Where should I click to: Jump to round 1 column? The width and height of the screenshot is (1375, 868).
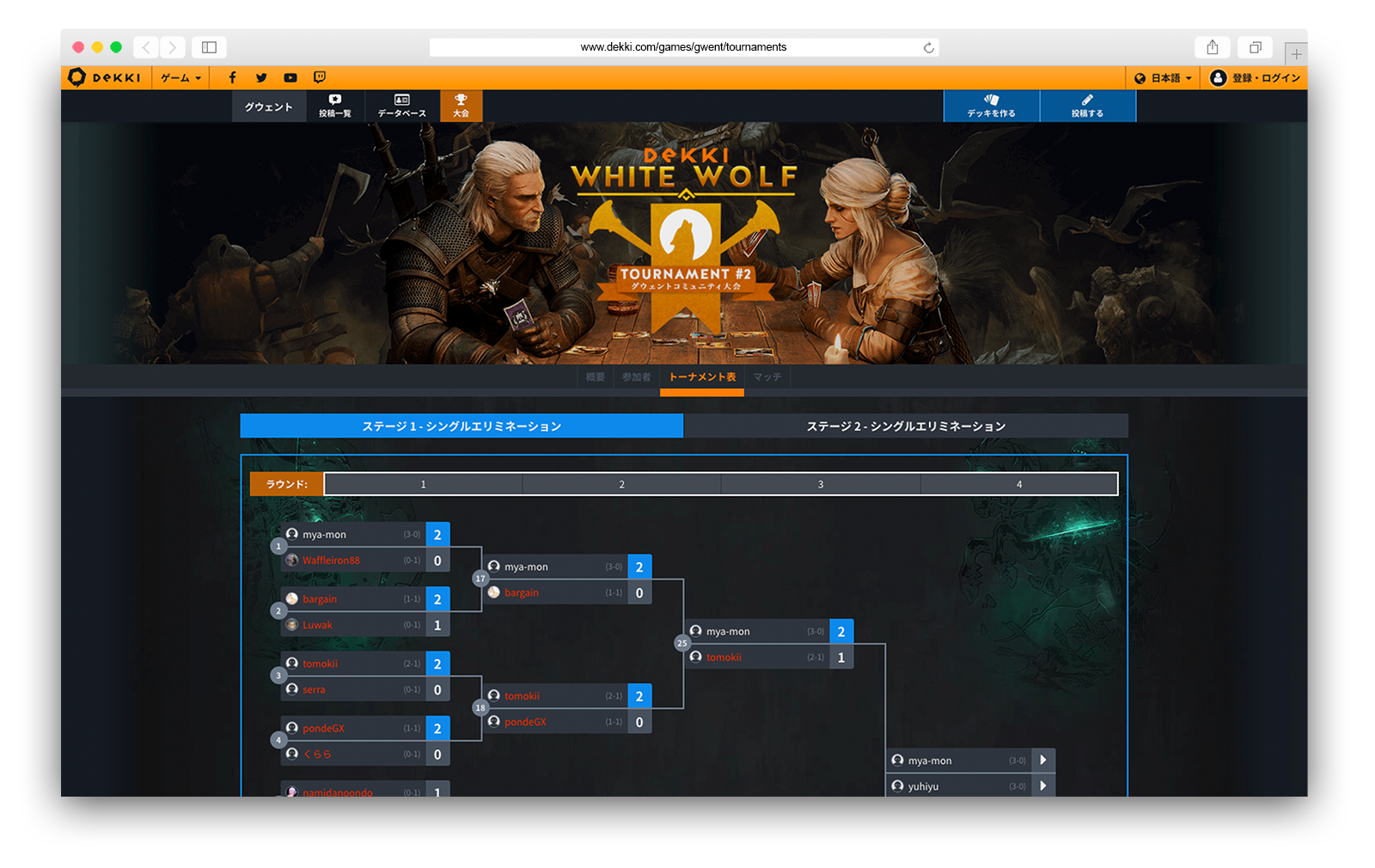[424, 485]
